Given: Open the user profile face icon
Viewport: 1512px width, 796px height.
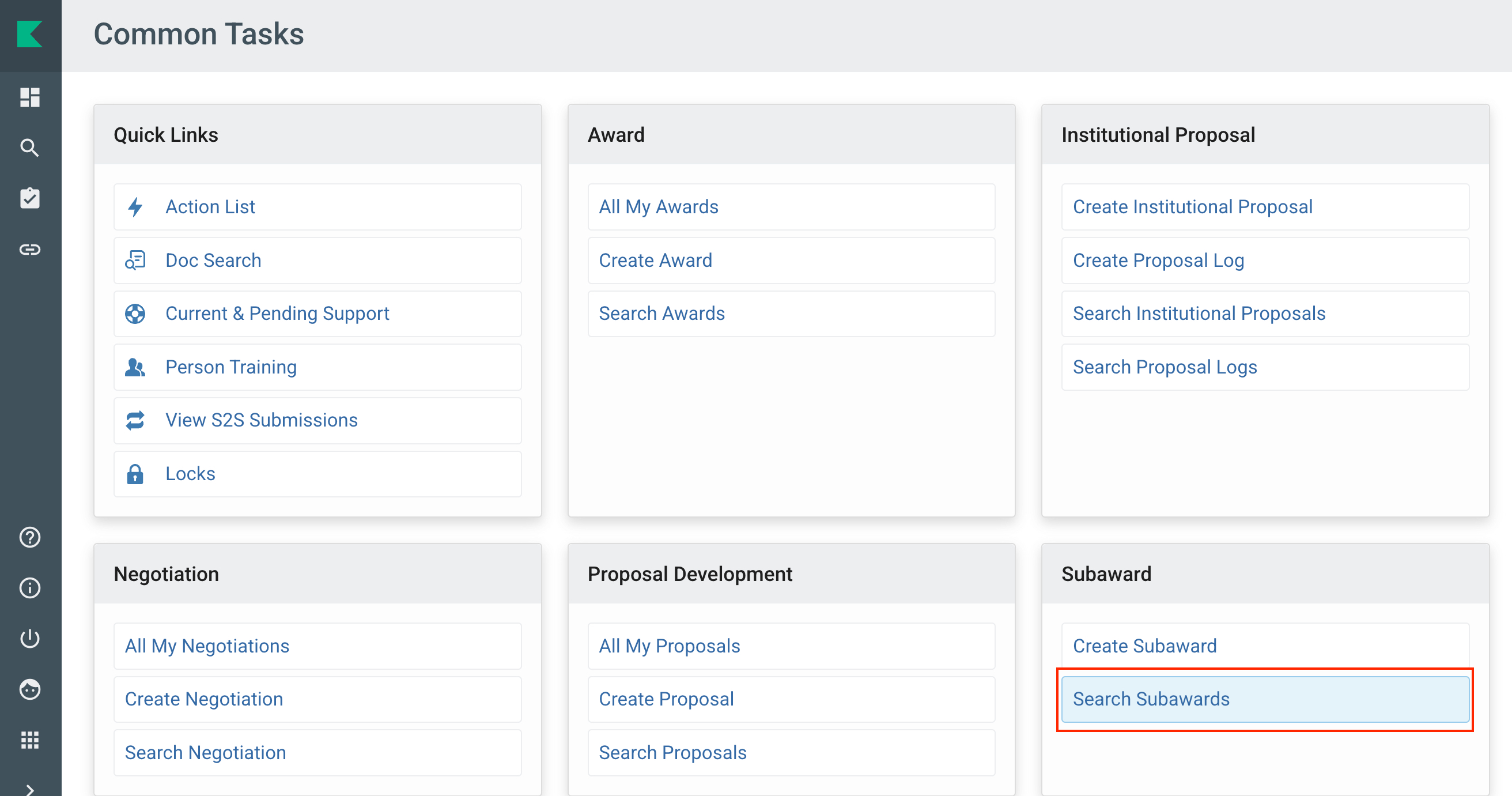Looking at the screenshot, I should coord(30,690).
